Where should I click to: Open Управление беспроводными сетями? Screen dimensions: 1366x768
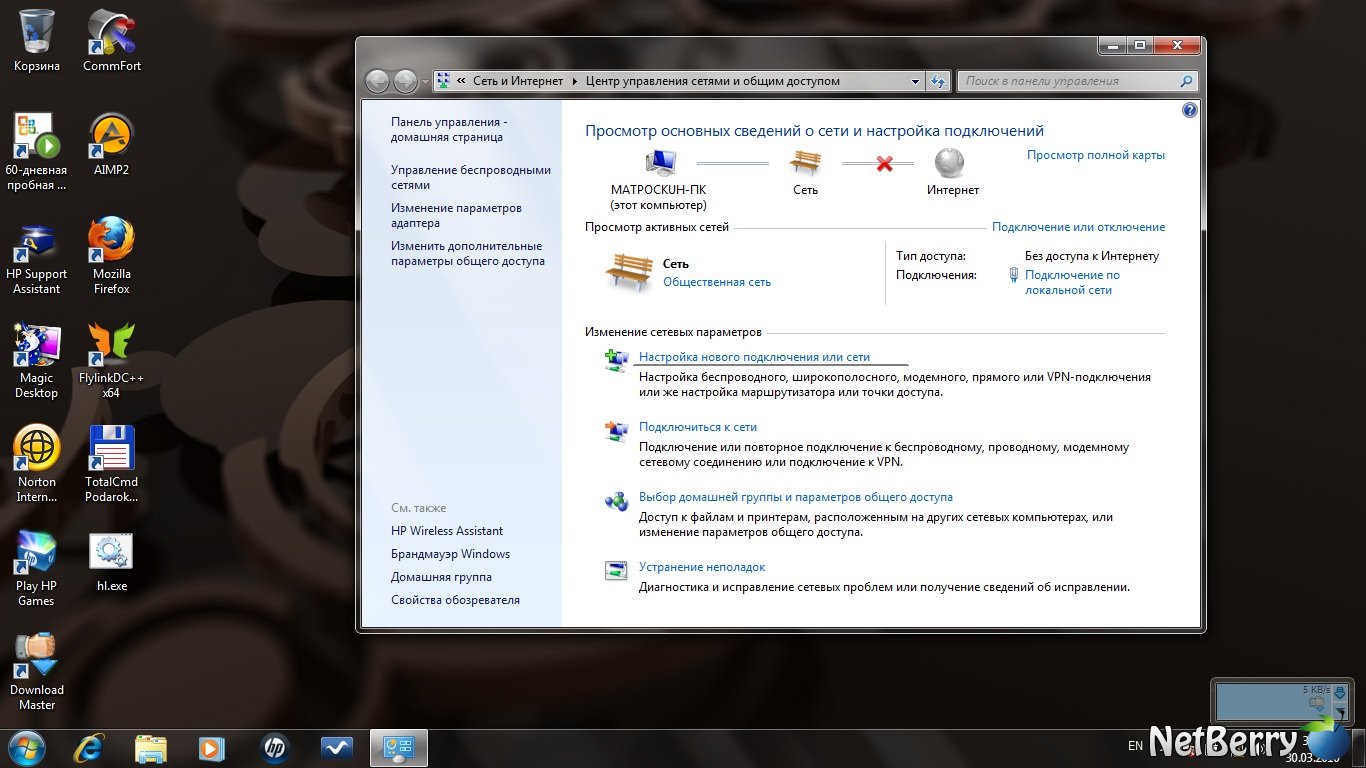471,177
